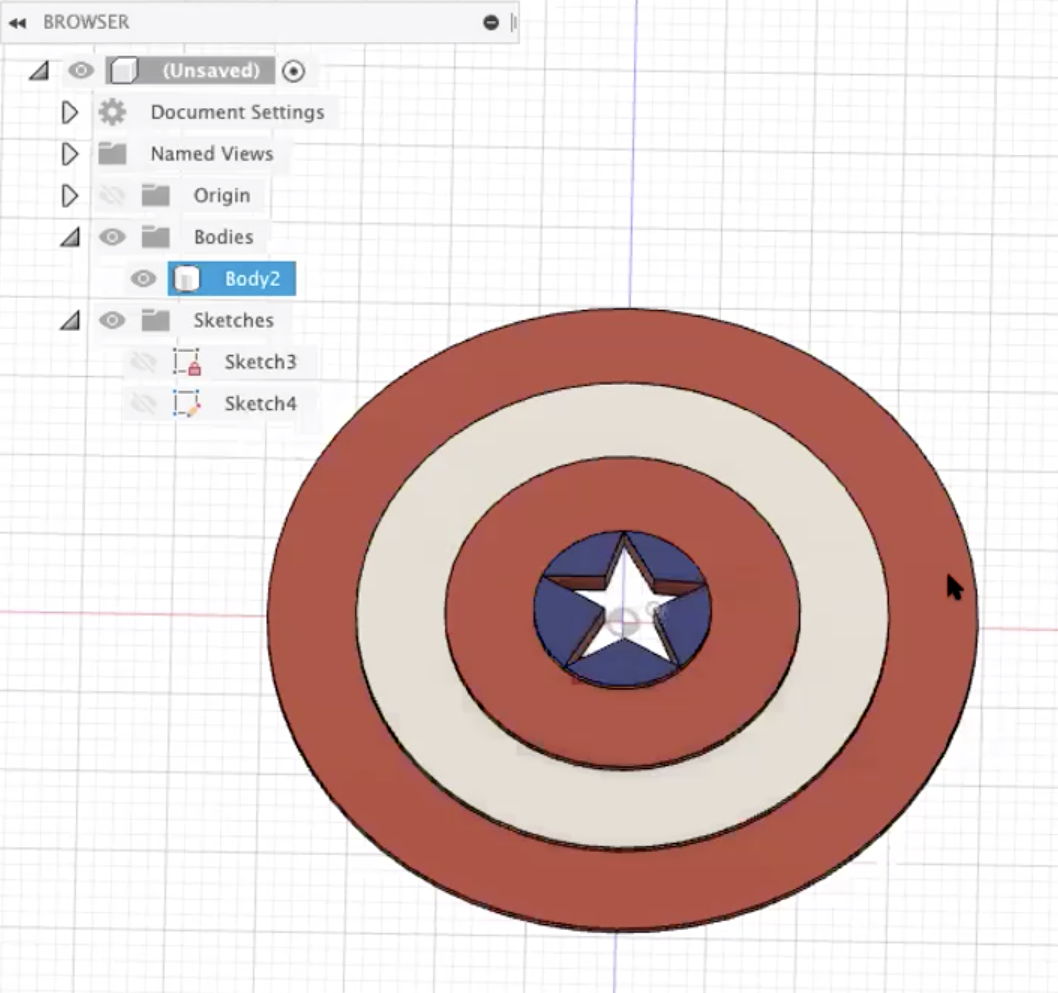Click the white star at shield center

click(625, 590)
